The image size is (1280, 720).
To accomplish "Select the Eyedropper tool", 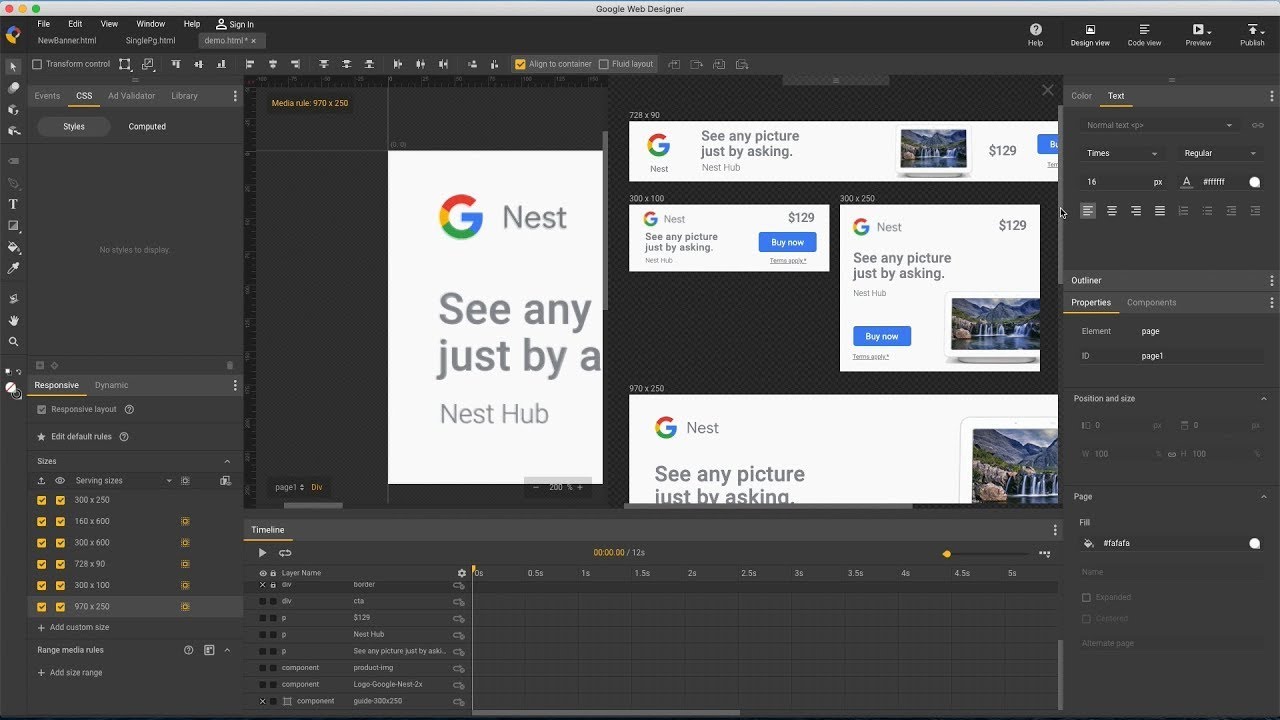I will pyautogui.click(x=13, y=269).
